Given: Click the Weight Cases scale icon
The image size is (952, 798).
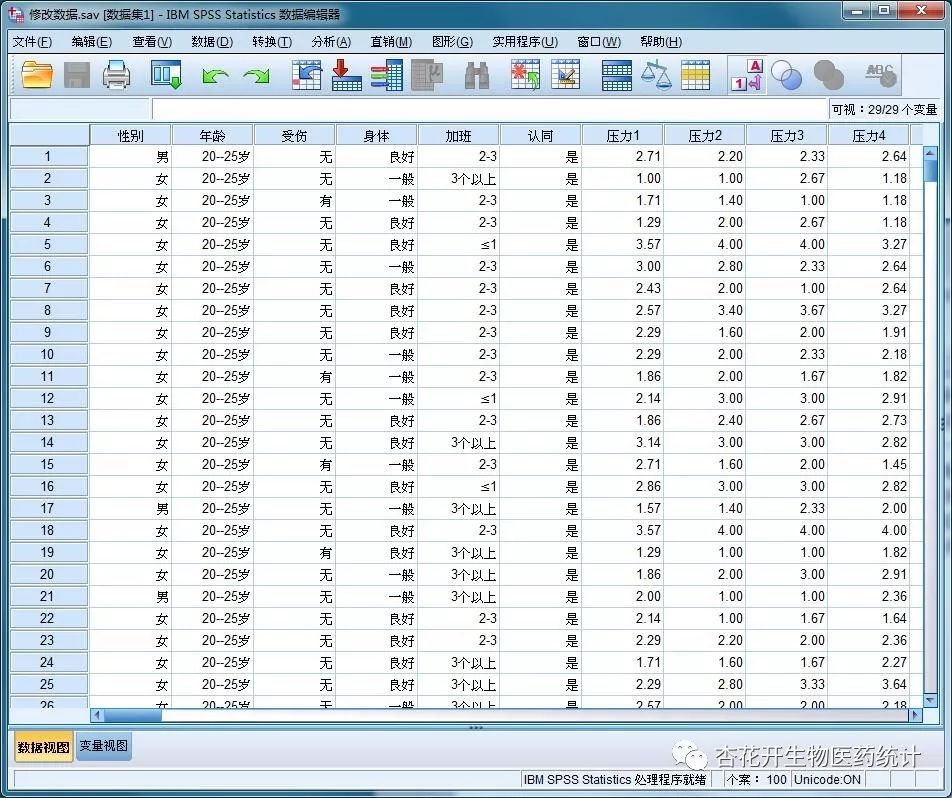Looking at the screenshot, I should (655, 75).
